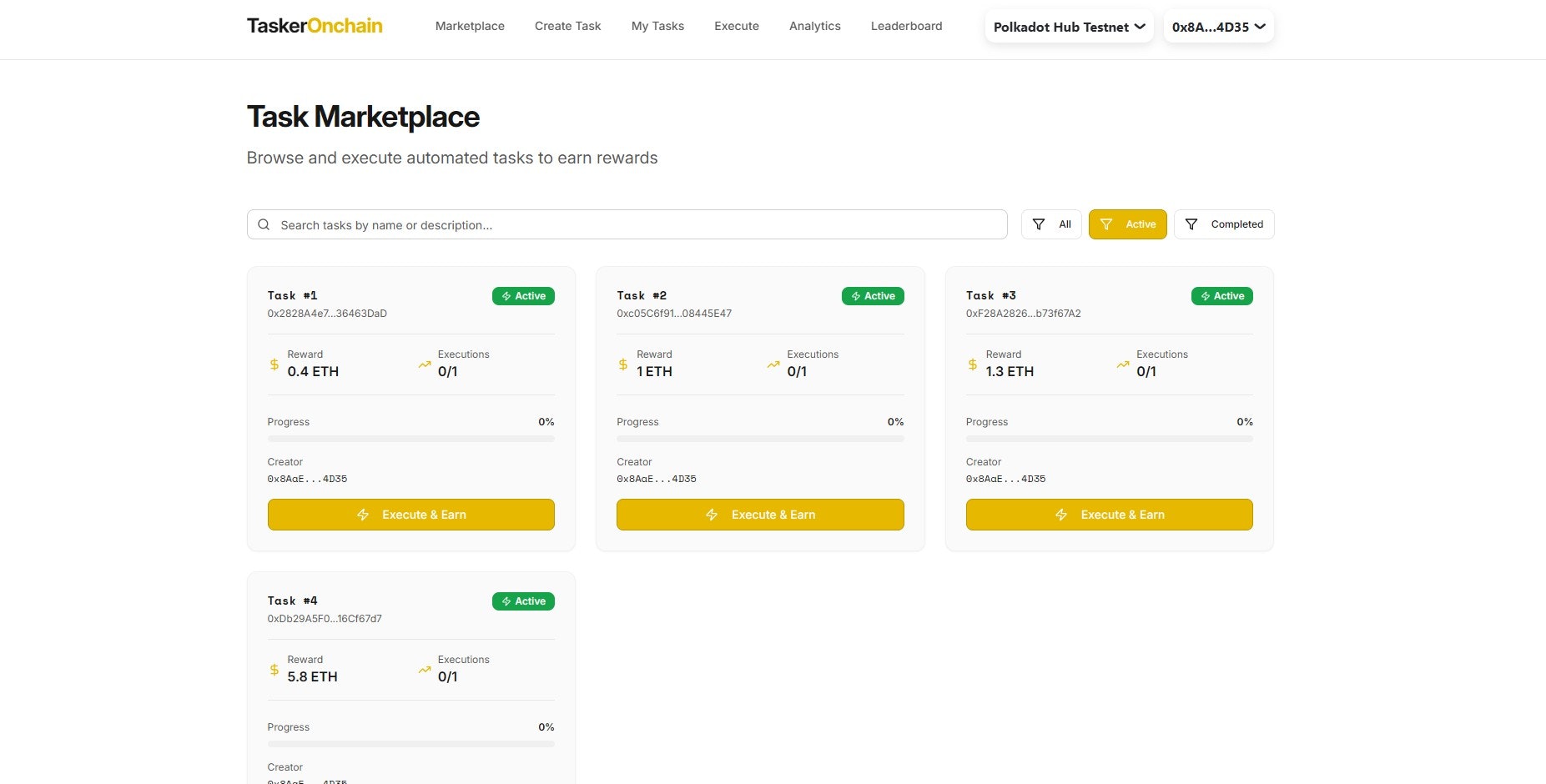
Task: Select the All tasks filter
Action: [1051, 224]
